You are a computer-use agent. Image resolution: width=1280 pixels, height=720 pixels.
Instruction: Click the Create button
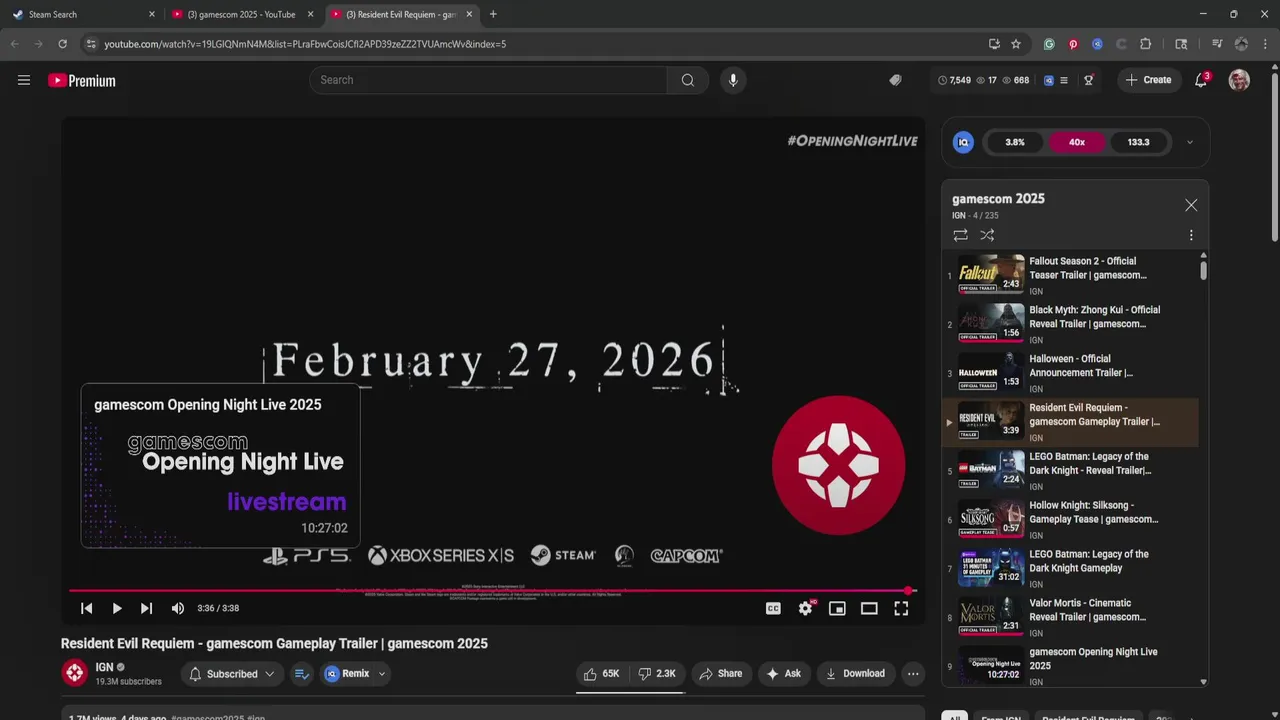click(1149, 80)
